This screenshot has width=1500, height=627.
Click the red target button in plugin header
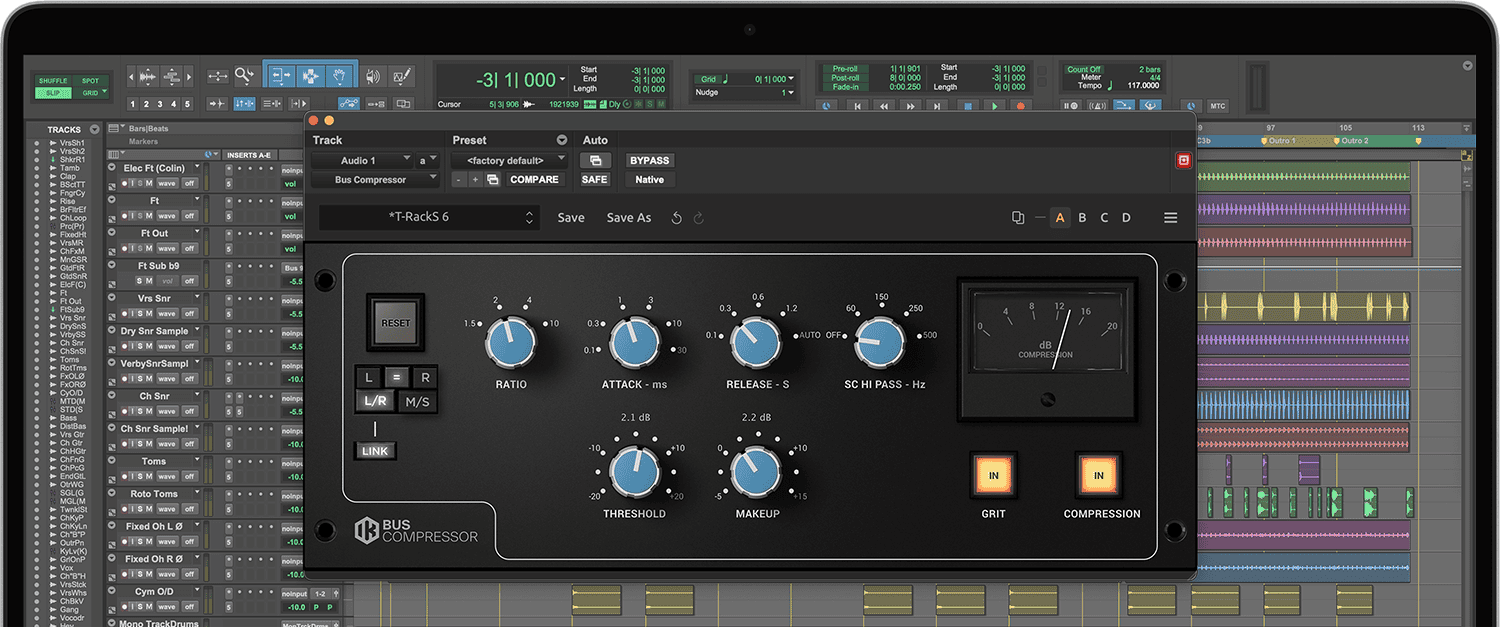point(1183,160)
